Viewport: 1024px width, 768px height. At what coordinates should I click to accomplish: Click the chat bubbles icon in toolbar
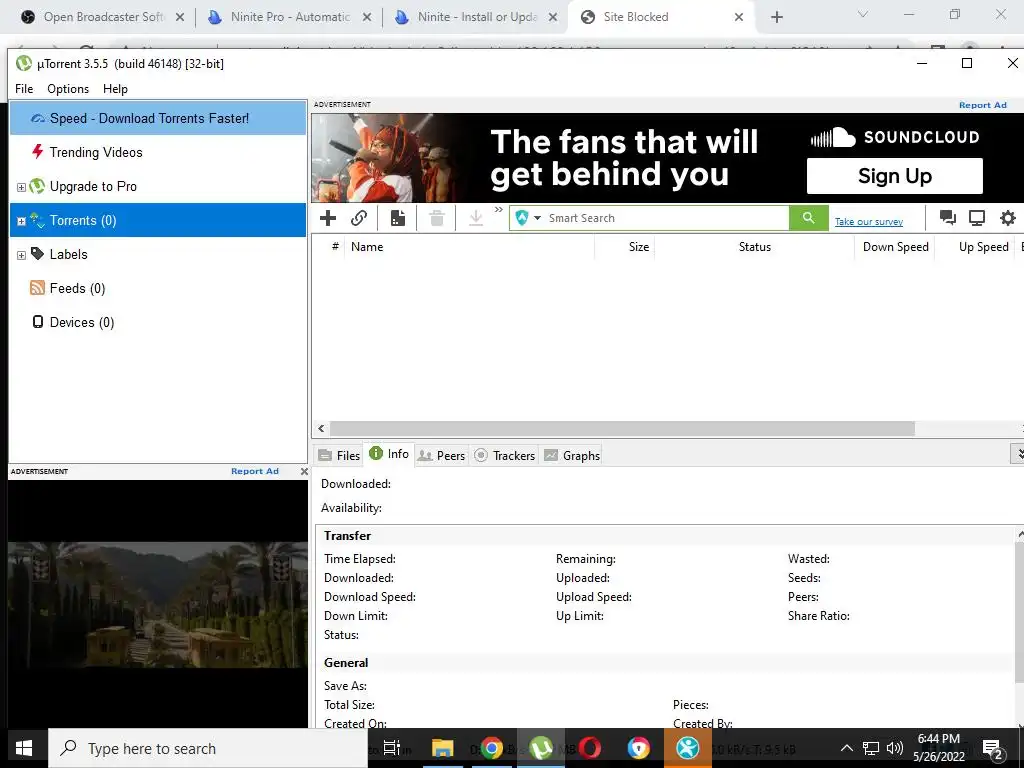click(948, 218)
